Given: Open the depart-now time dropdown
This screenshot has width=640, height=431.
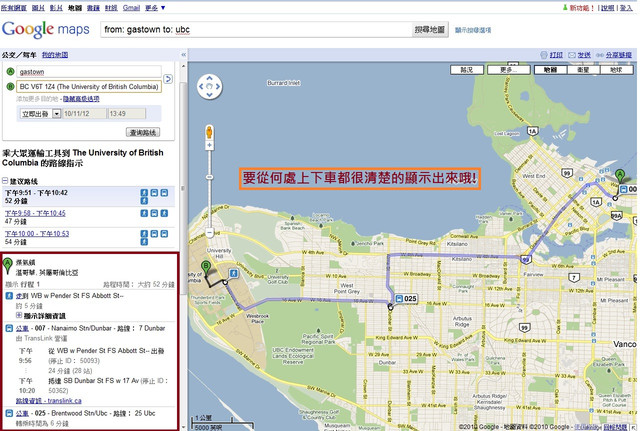Looking at the screenshot, I should tap(57, 114).
